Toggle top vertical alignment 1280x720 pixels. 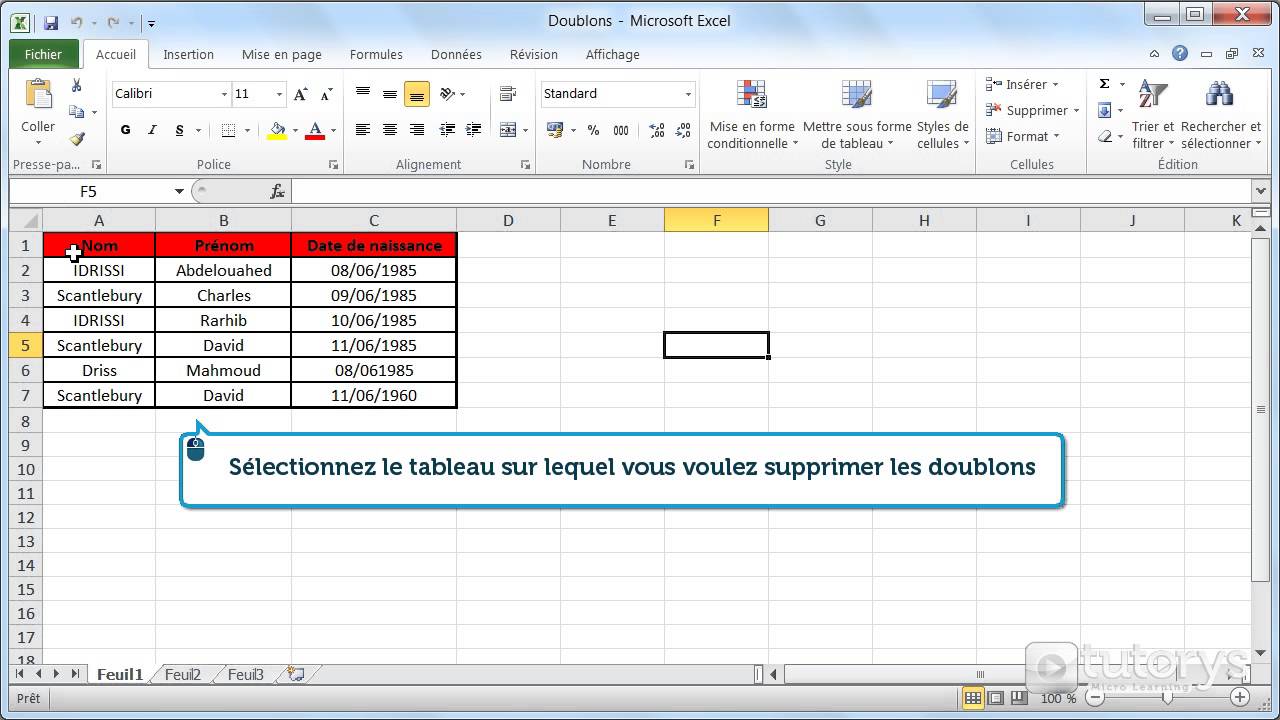pos(363,94)
